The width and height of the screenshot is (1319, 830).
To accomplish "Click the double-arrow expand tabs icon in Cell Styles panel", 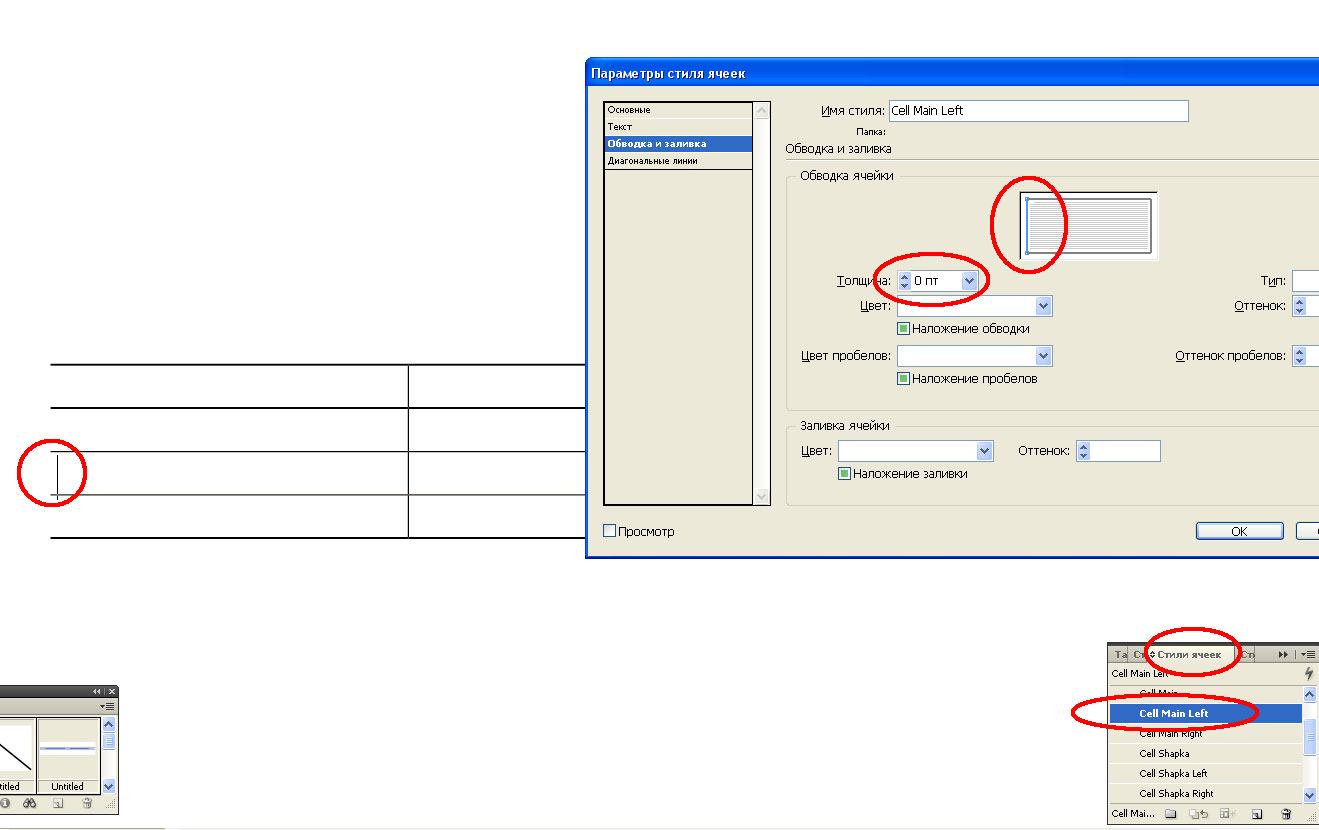I will (1283, 654).
